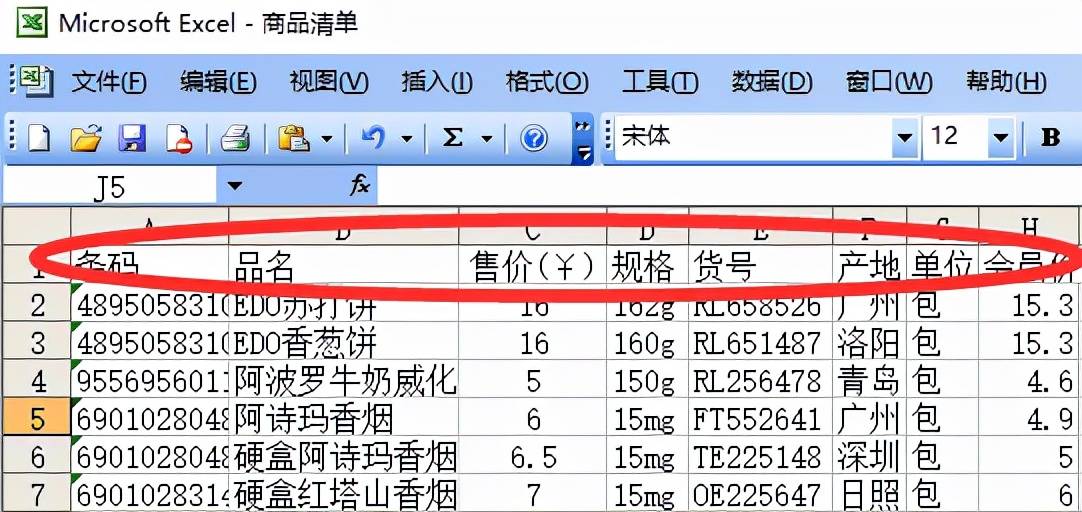
Task: Open the Name Box dropdown next to J5
Action: point(235,186)
